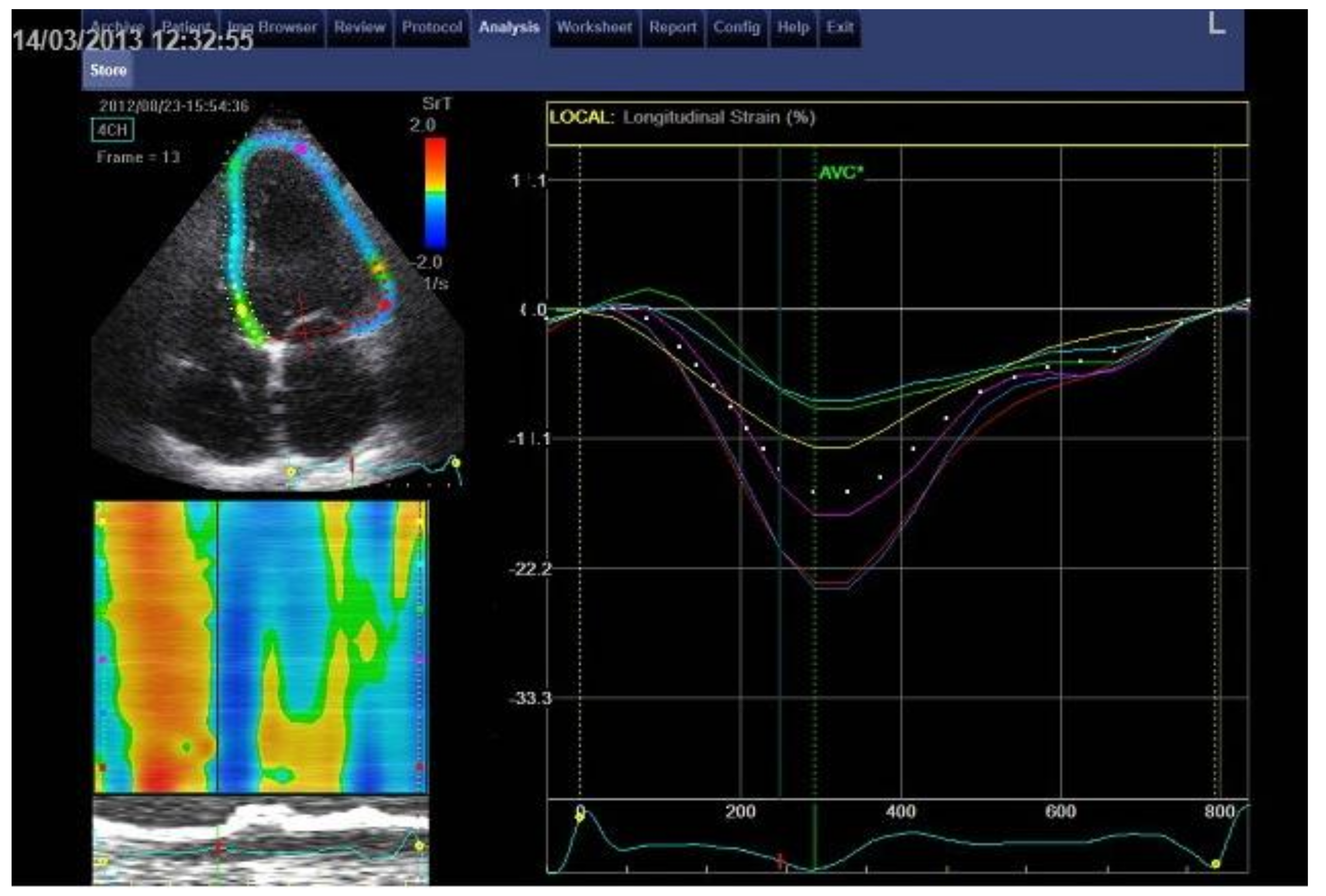The width and height of the screenshot is (1326, 896).
Task: Click the yellow ECG marker at time 0
Action: [580, 817]
